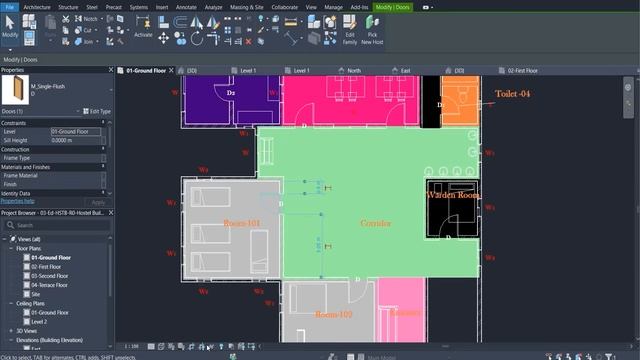Click the Visual Style icon in view control bar
Screen dimensions: 640x360
(161, 347)
